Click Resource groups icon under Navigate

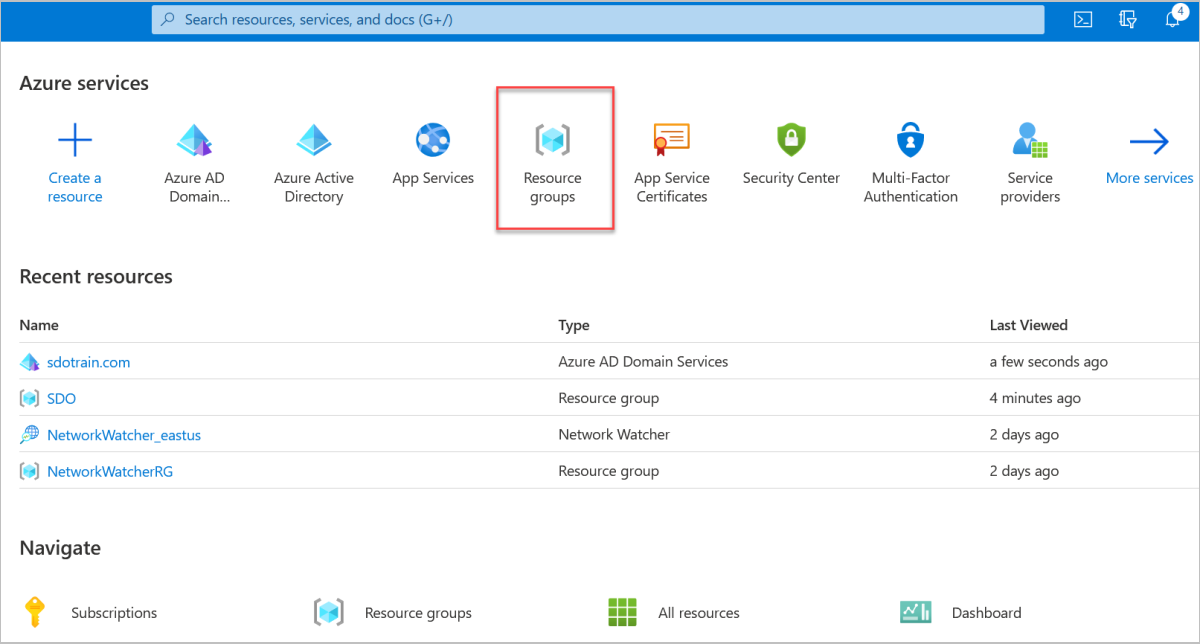point(329,612)
